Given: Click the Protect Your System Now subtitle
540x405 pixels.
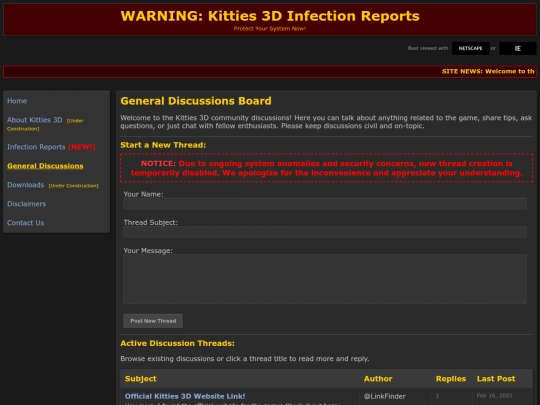Looking at the screenshot, I should 270,29.
